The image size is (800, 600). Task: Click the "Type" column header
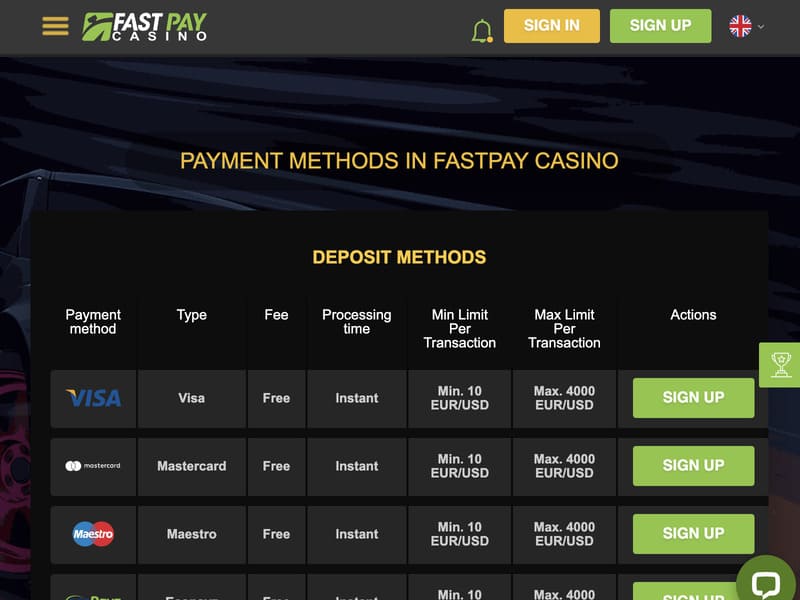[x=192, y=315]
